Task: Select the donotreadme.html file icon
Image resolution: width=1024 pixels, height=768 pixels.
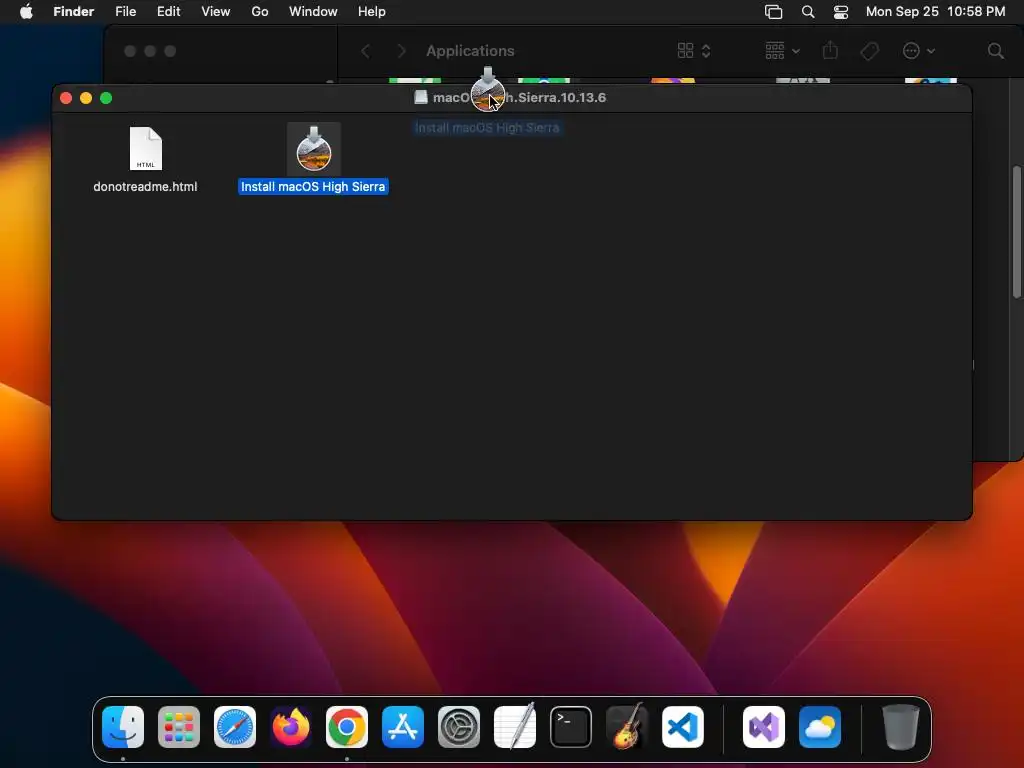Action: 146,149
